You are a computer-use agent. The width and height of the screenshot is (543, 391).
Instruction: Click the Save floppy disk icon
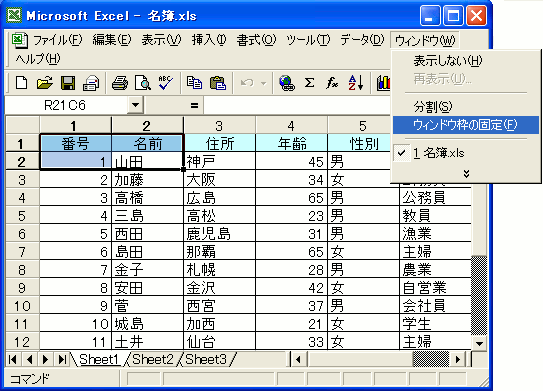[68, 83]
